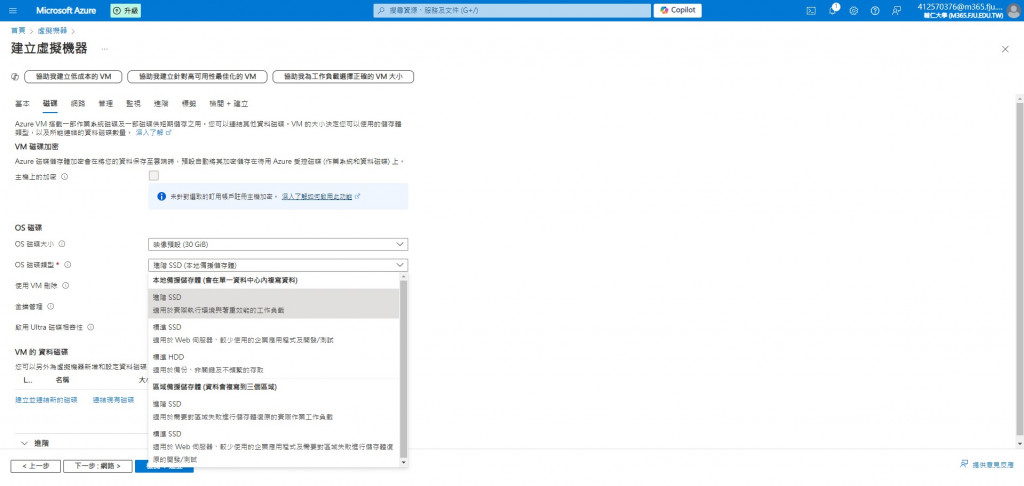Click the 本地備援儲存體 group heading
1024x486 pixels.
[225, 280]
